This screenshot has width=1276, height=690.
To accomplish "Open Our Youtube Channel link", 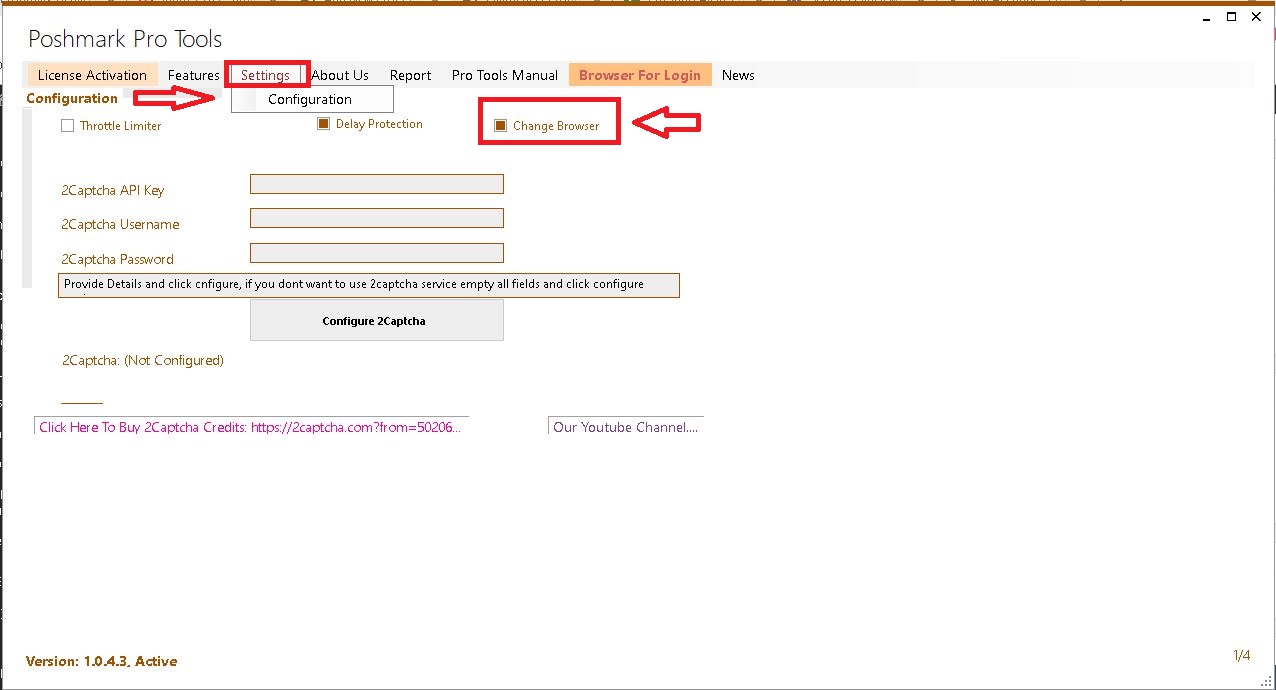I will pos(626,427).
